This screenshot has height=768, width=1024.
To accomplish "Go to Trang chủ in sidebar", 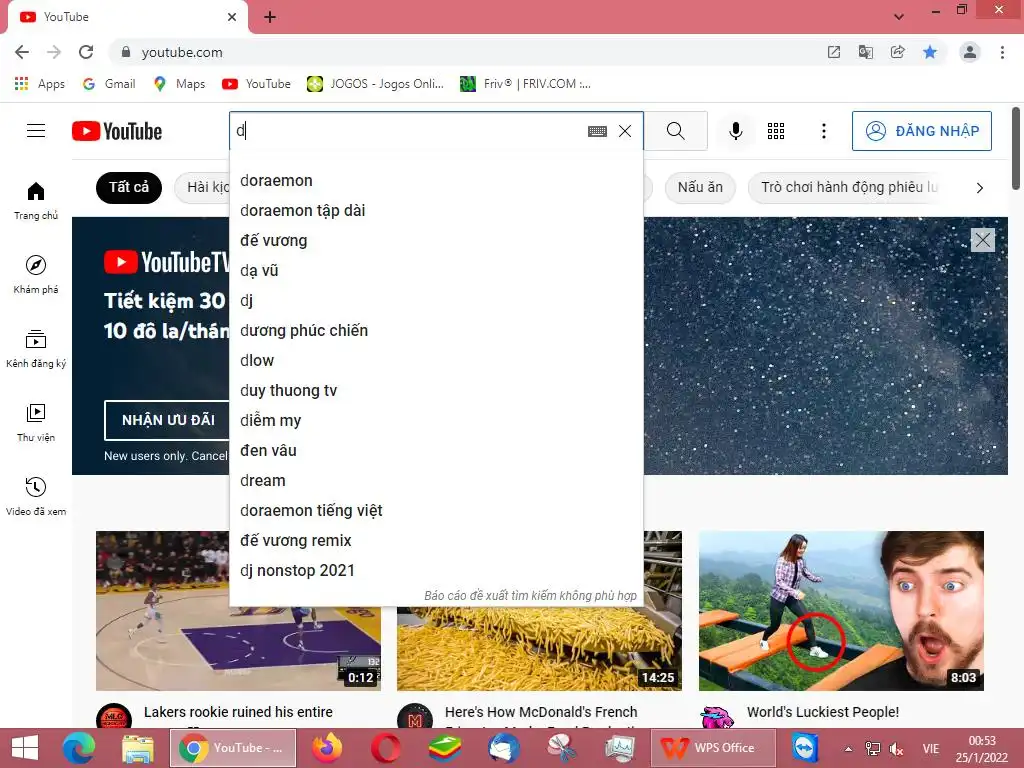I will [x=36, y=201].
